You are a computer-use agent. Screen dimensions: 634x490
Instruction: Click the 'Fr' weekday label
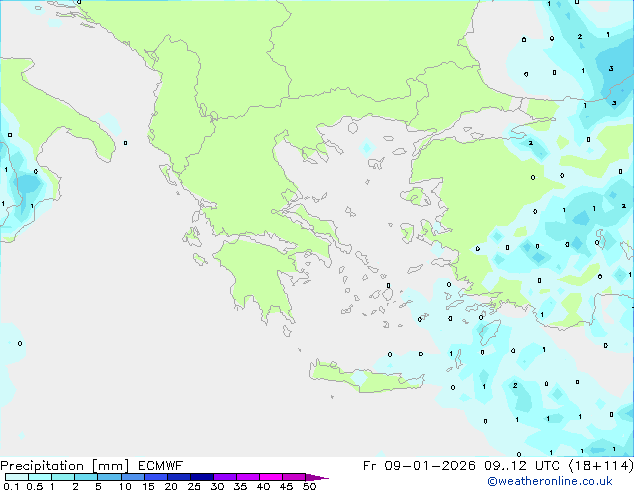(x=369, y=466)
